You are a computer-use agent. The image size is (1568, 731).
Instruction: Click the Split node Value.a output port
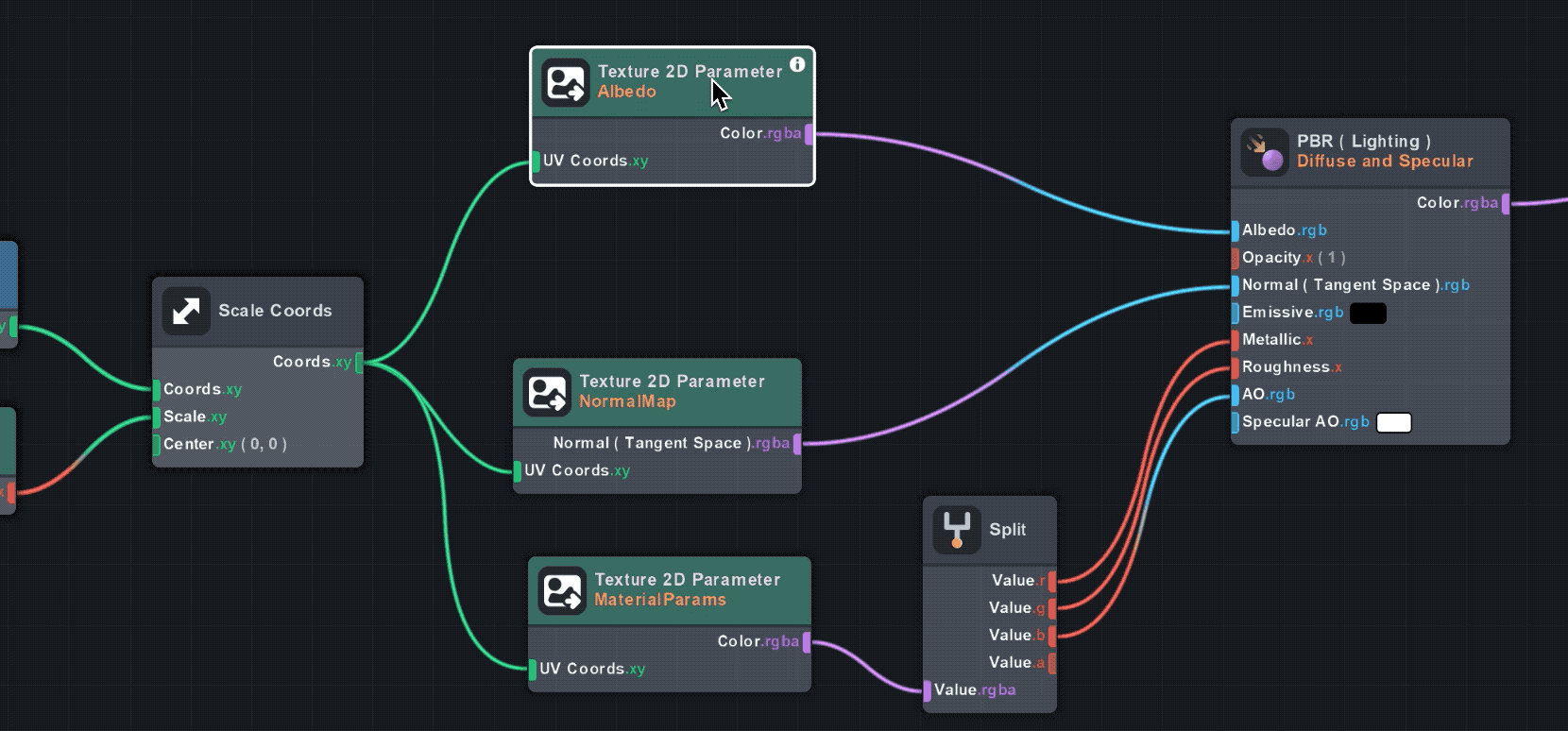coord(1051,663)
